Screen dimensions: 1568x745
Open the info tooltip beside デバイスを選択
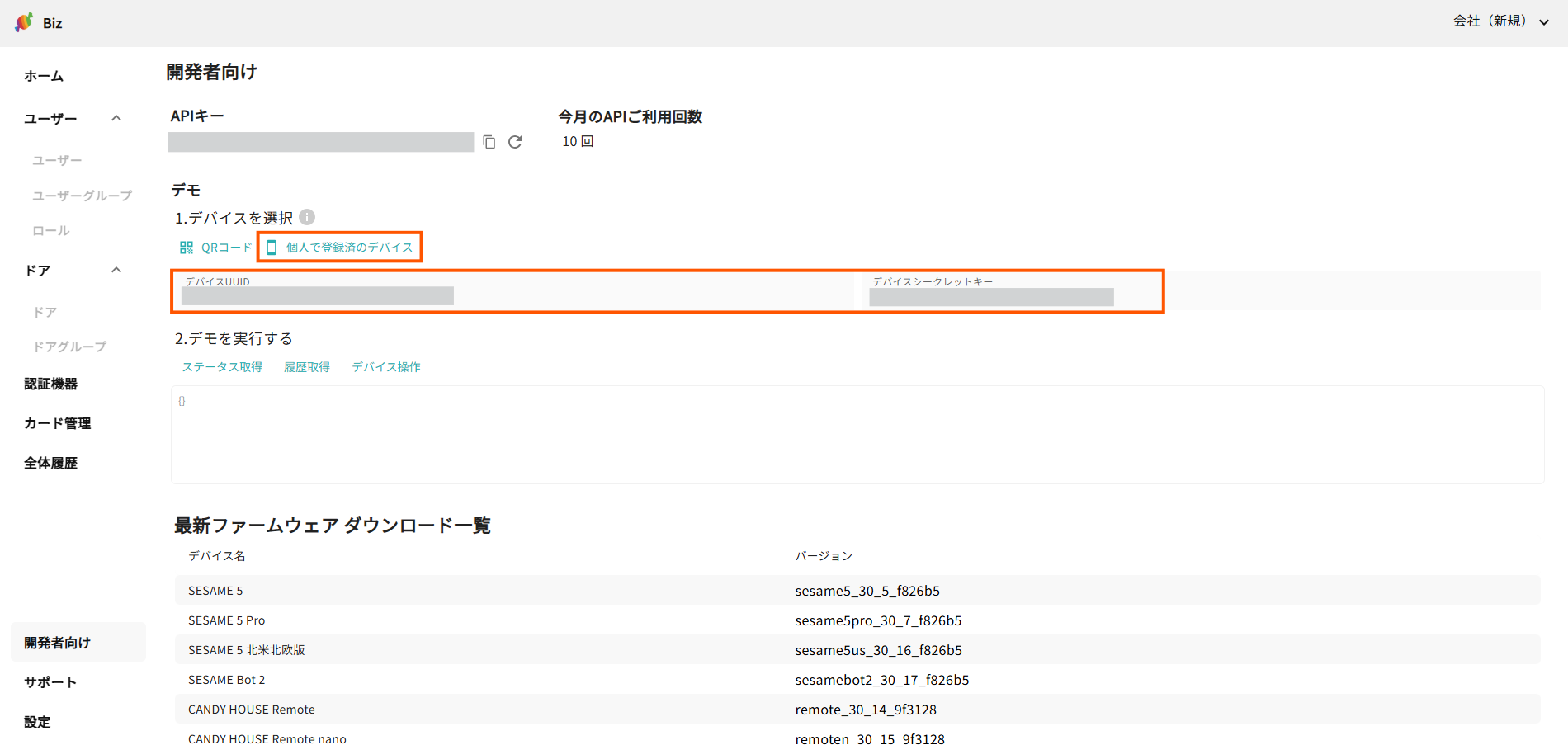(307, 217)
